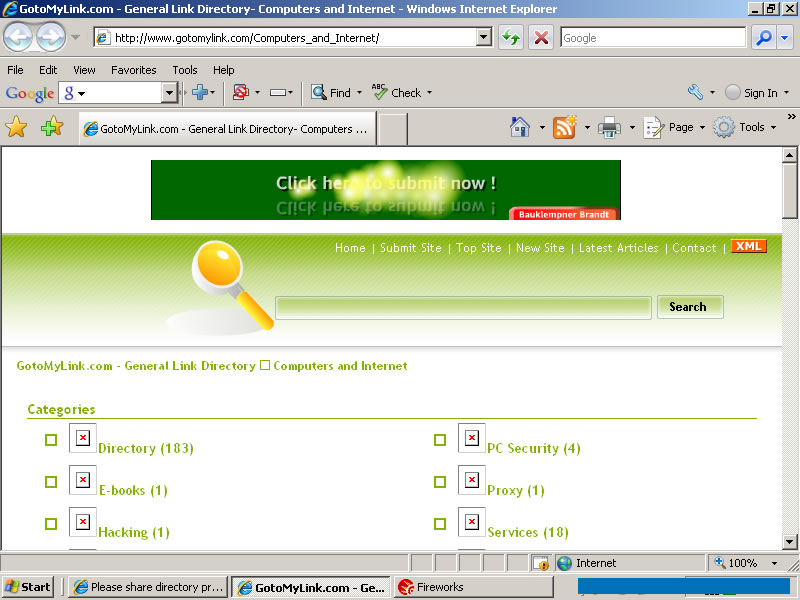Click the Print icon in the command bar

point(609,127)
